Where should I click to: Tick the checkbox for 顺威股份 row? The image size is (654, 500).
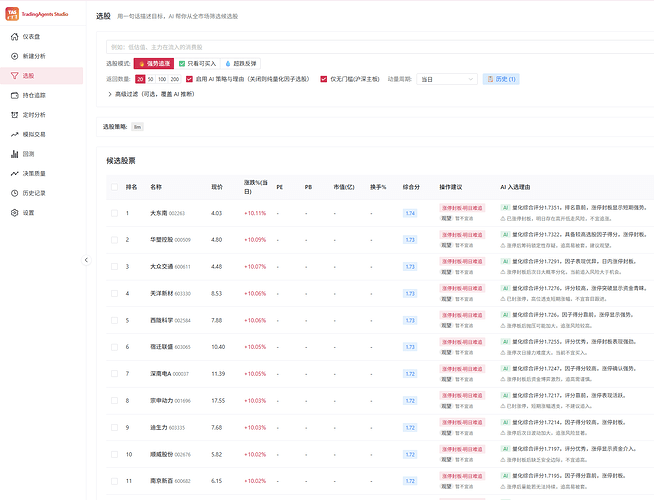[x=114, y=454]
